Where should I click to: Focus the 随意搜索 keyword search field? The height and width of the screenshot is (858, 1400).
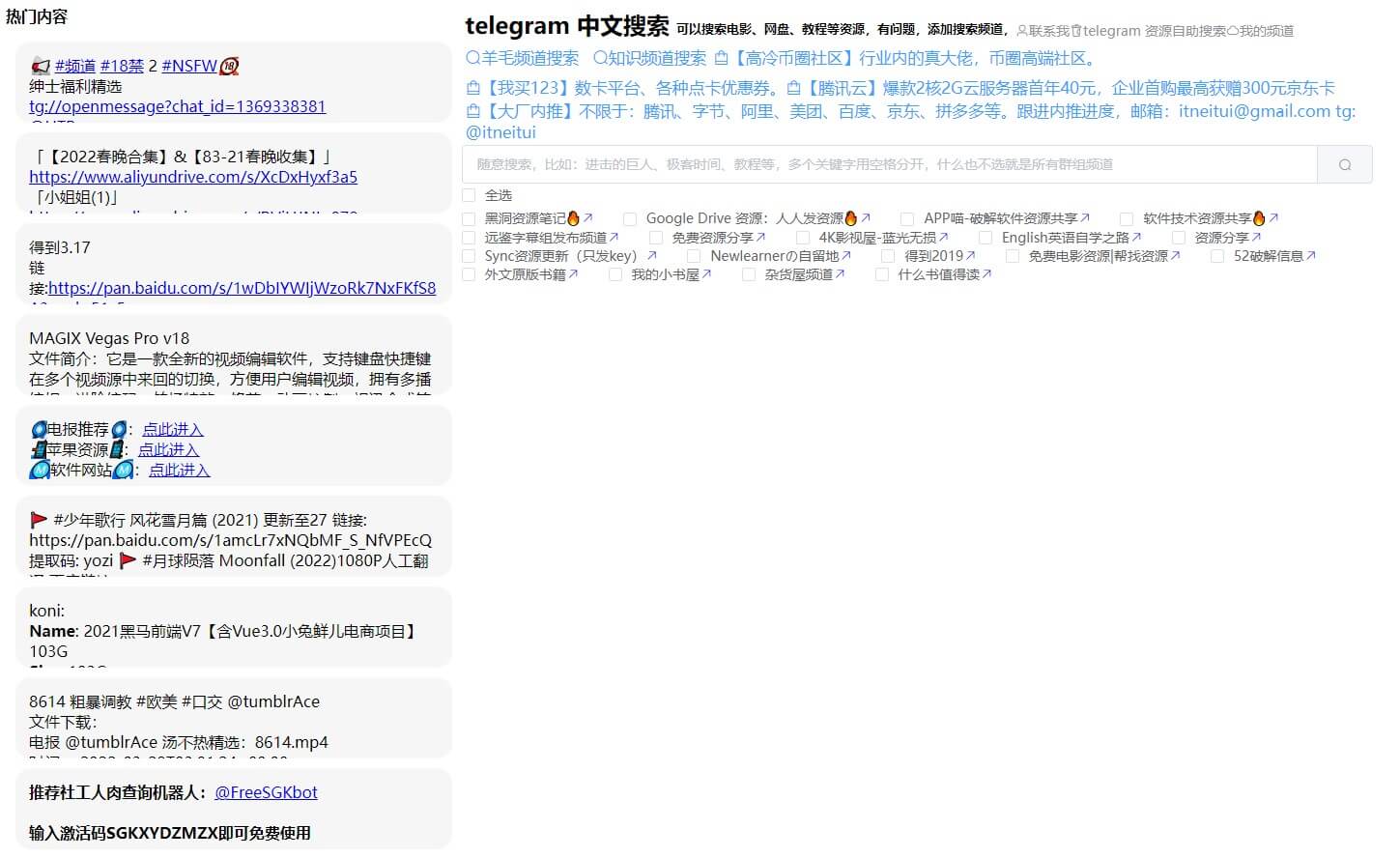[x=890, y=165]
